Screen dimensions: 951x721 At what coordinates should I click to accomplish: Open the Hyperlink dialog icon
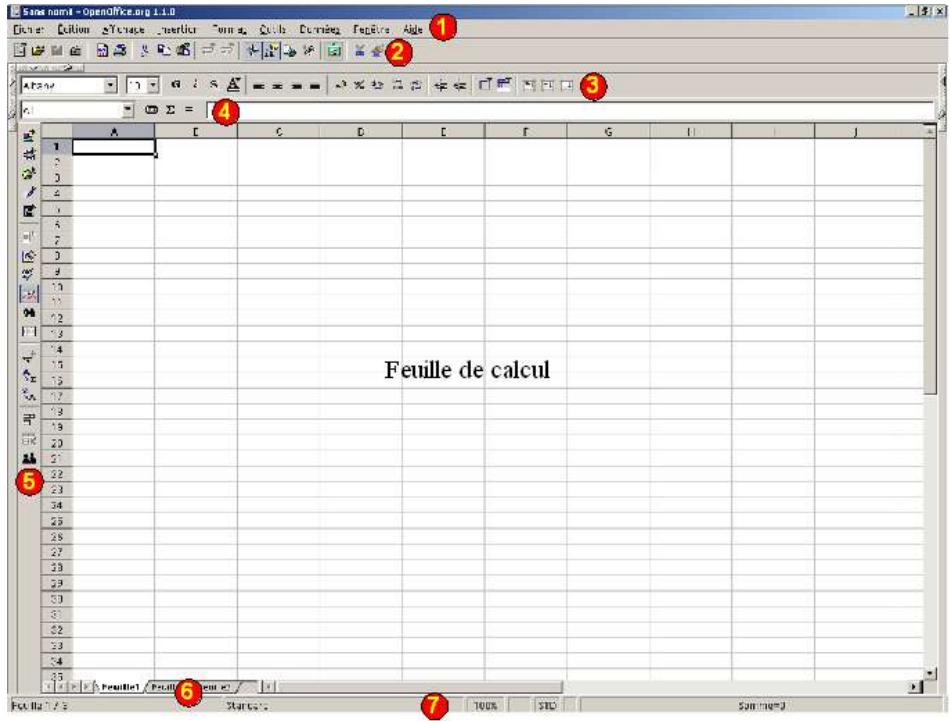pyautogui.click(x=291, y=51)
